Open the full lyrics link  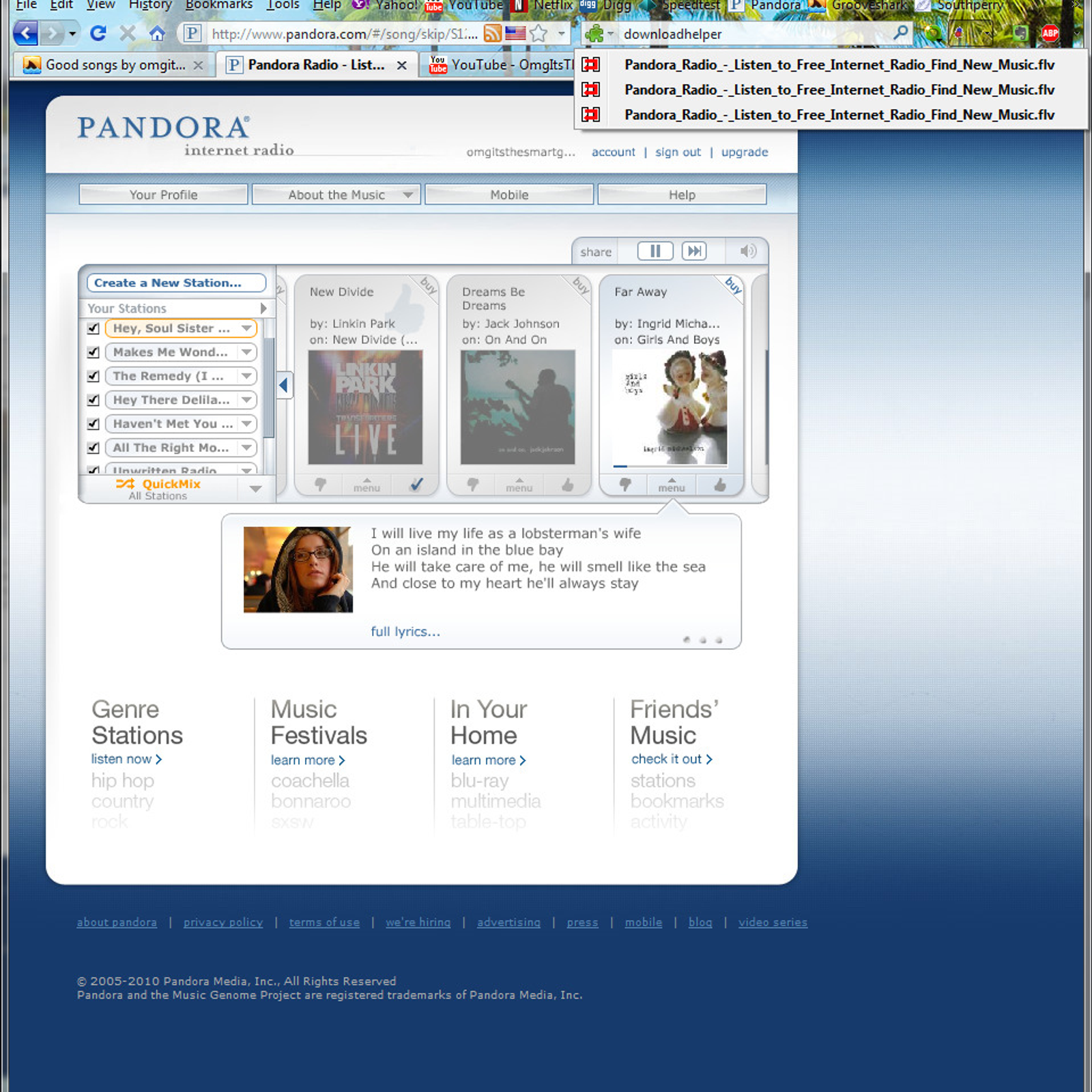(x=405, y=631)
